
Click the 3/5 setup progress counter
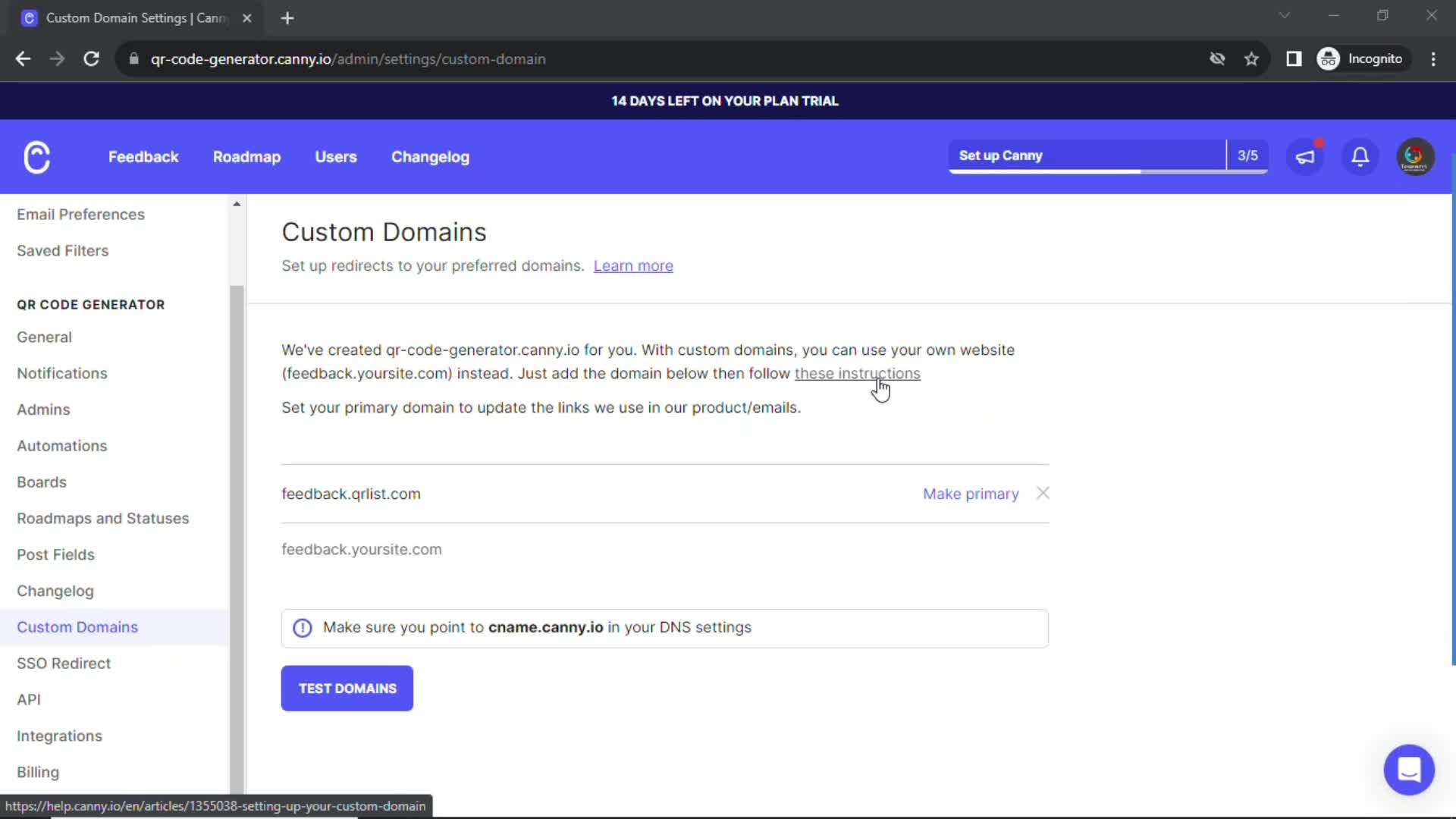click(1247, 155)
